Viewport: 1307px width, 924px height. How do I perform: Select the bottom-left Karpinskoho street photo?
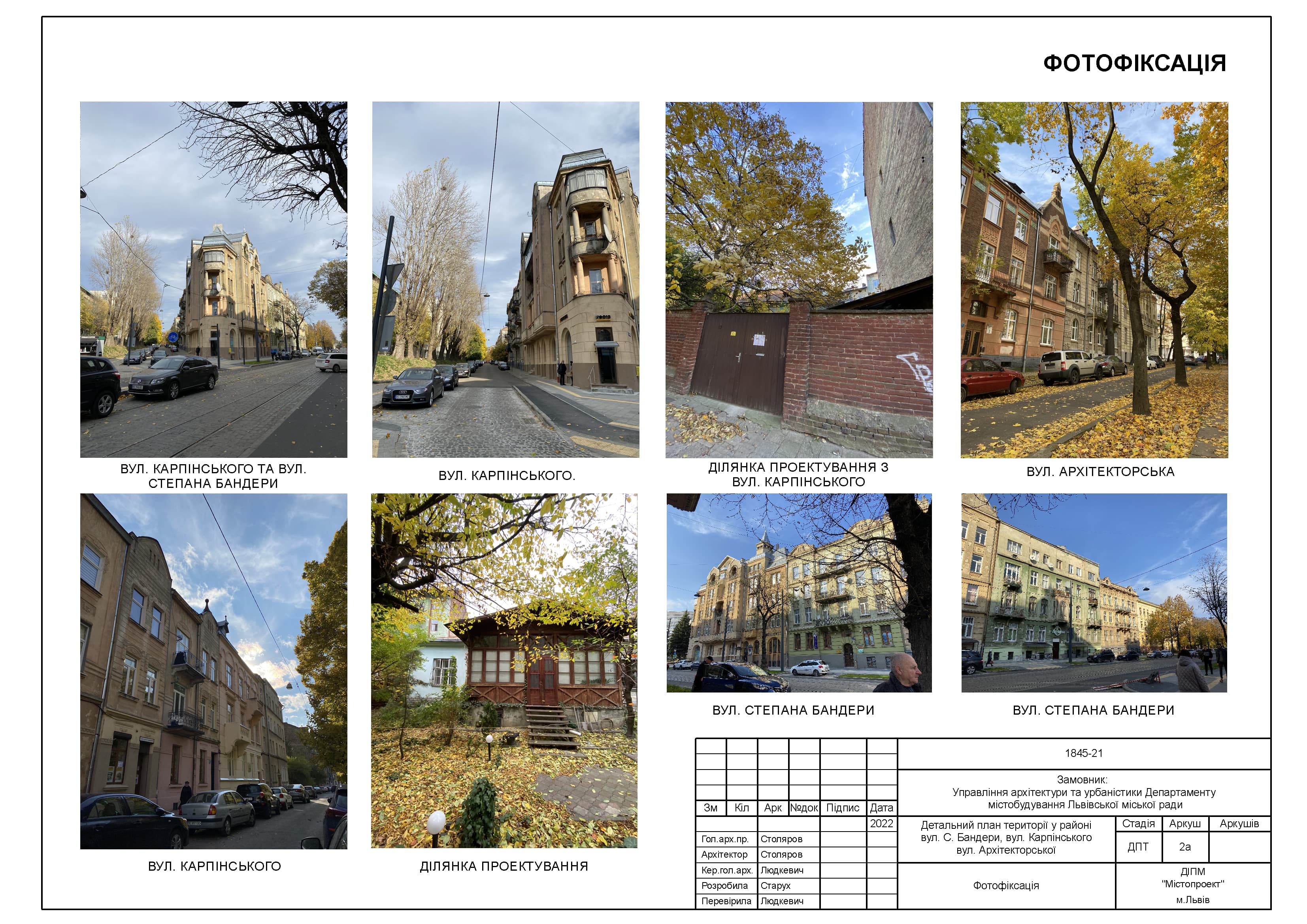click(213, 671)
